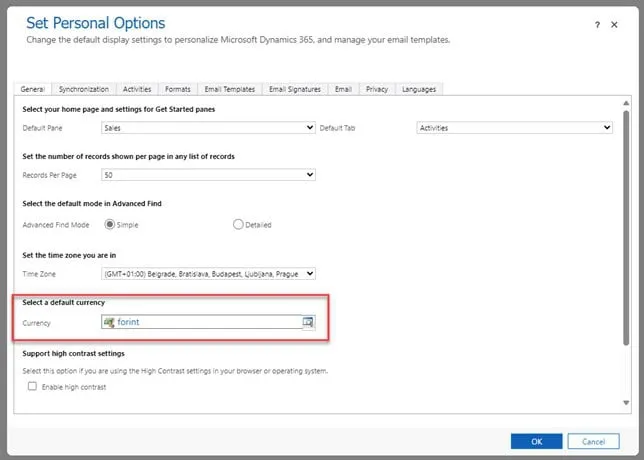Open the help question mark icon
Image resolution: width=644 pixels, height=460 pixels.
(x=597, y=25)
